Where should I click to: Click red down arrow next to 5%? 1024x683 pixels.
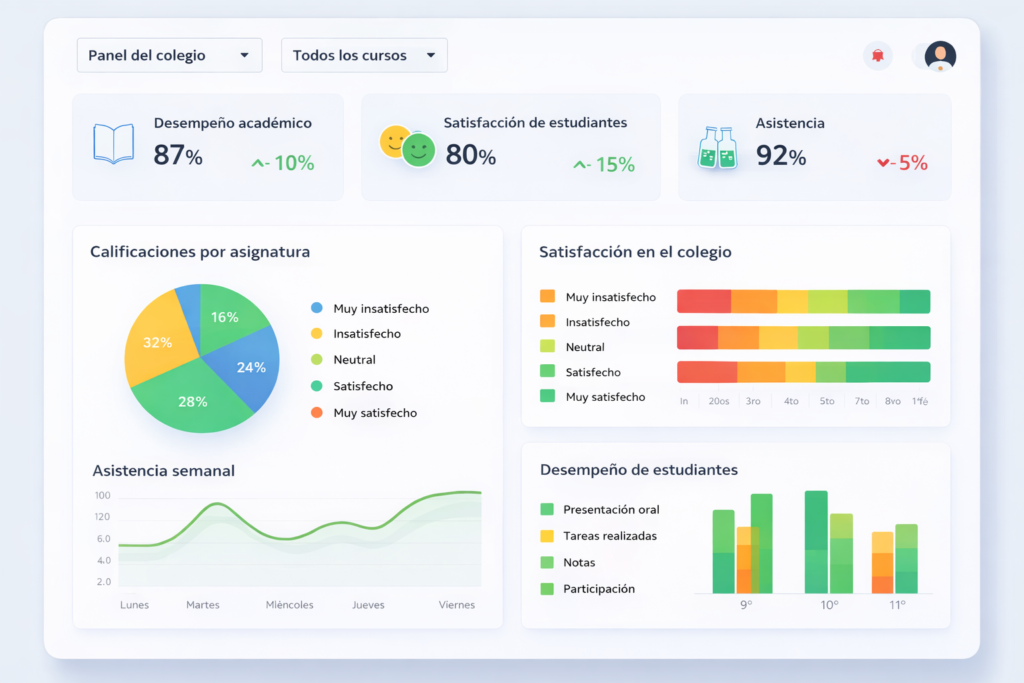(883, 162)
